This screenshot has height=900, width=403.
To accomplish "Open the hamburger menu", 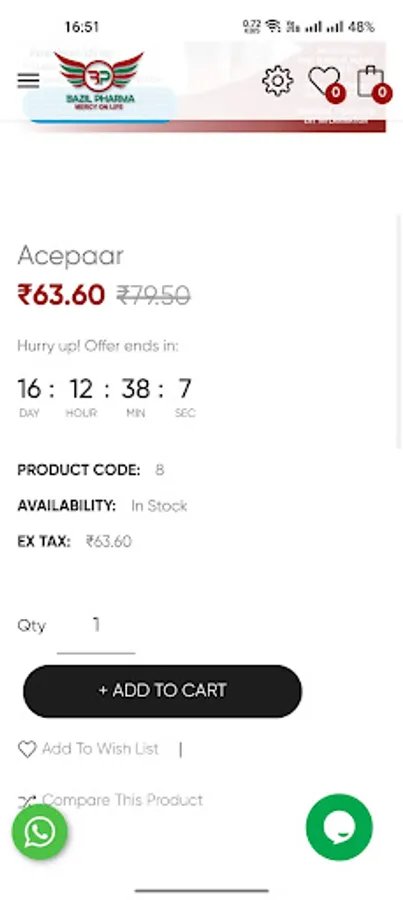I will pyautogui.click(x=28, y=81).
